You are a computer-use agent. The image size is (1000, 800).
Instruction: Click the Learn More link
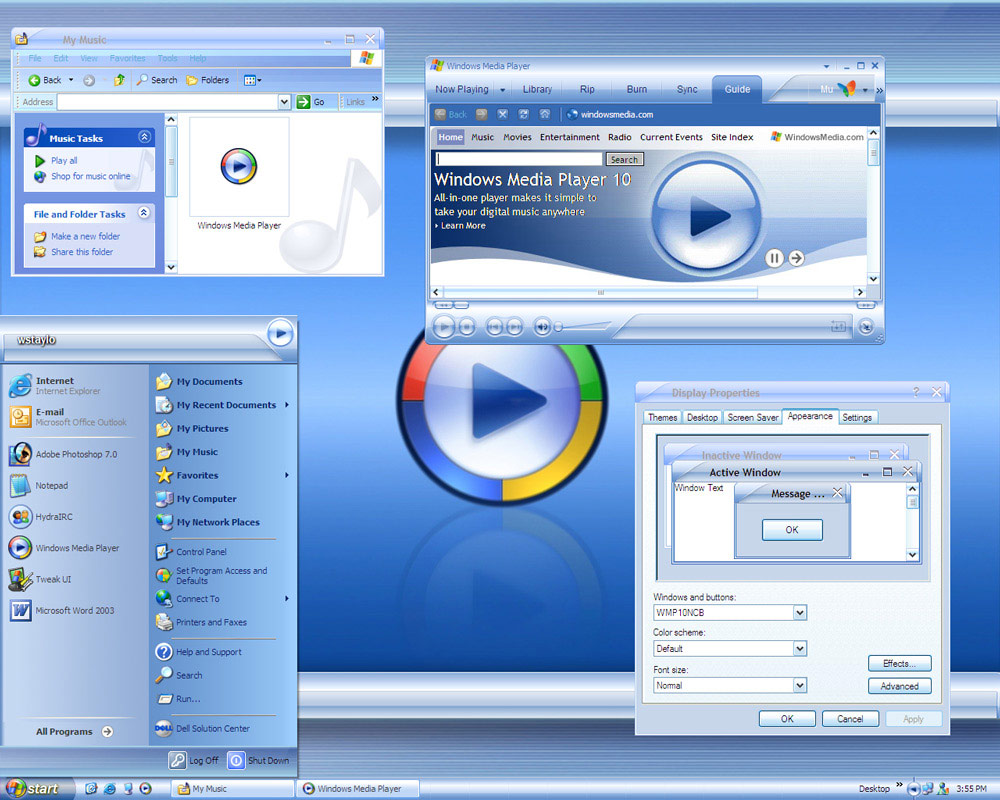click(x=463, y=226)
